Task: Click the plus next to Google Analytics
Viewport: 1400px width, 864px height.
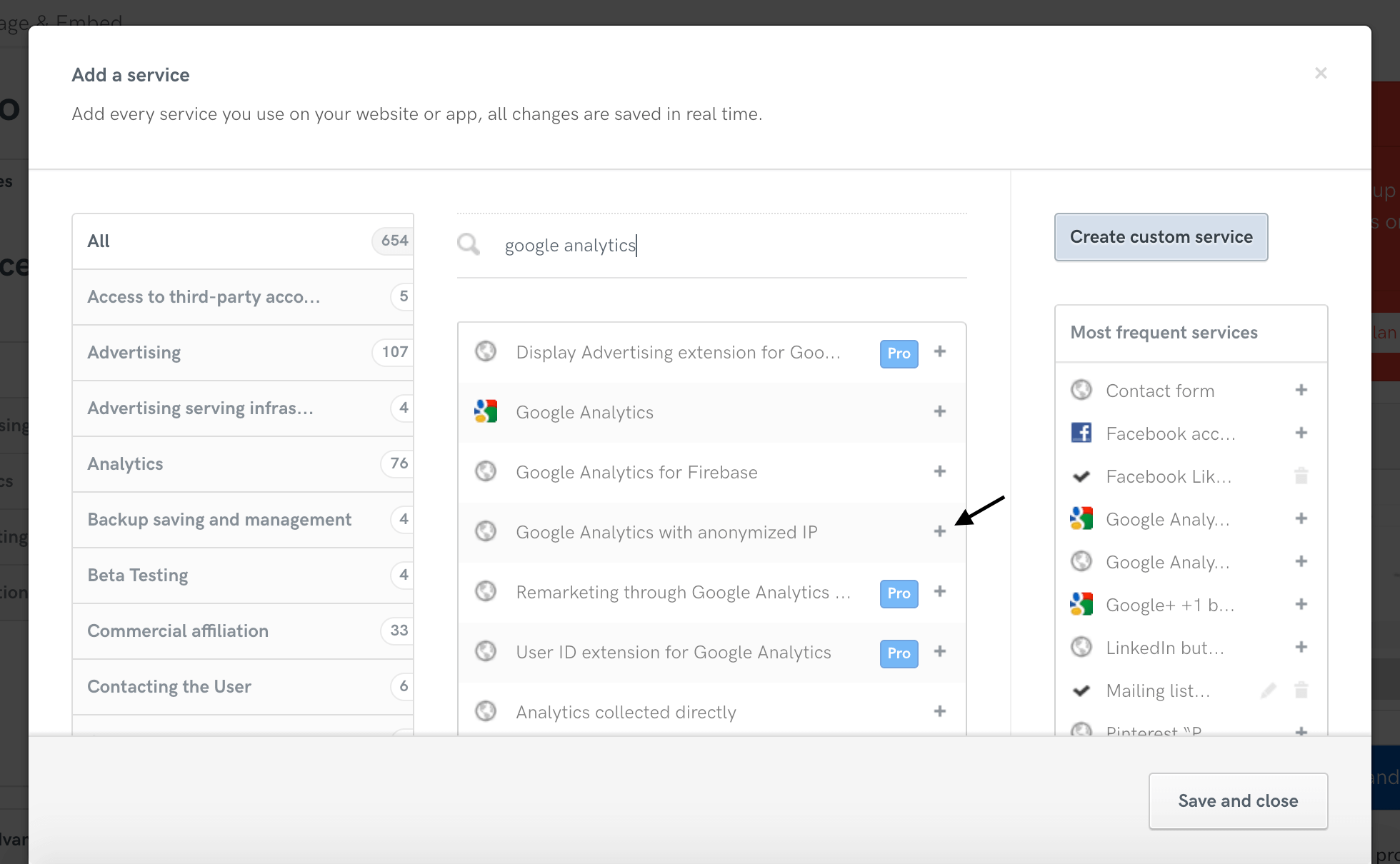Action: coord(940,412)
